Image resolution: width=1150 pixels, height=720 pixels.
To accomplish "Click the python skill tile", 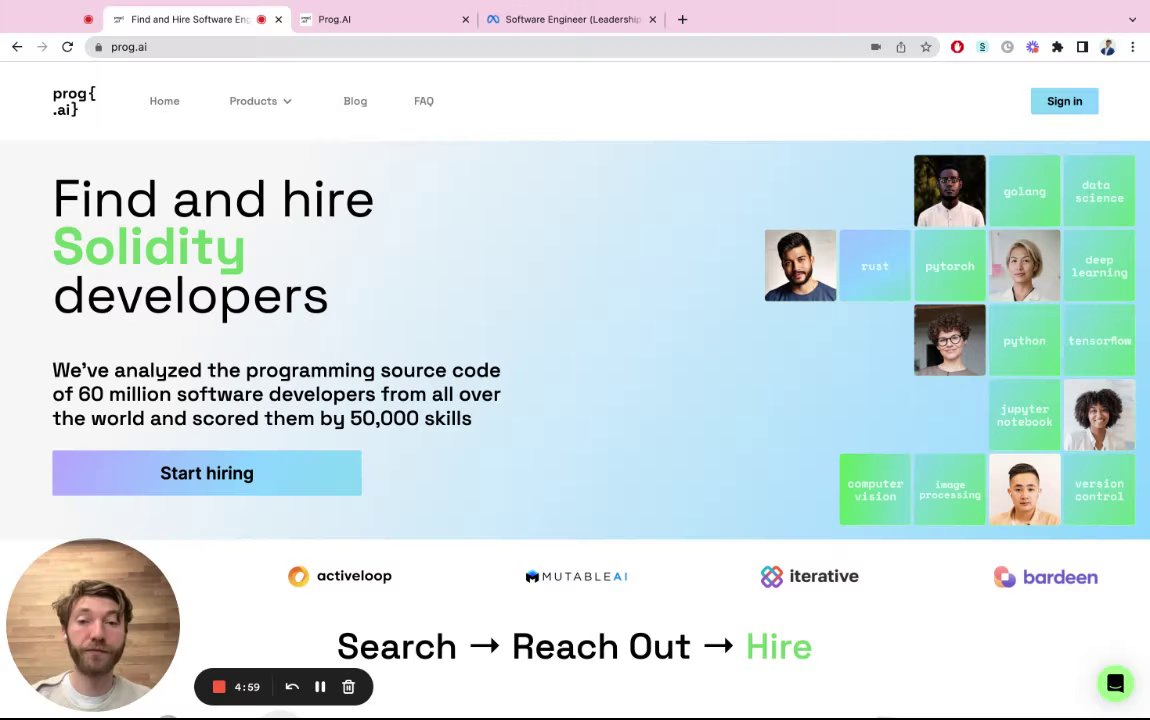I will 1024,340.
